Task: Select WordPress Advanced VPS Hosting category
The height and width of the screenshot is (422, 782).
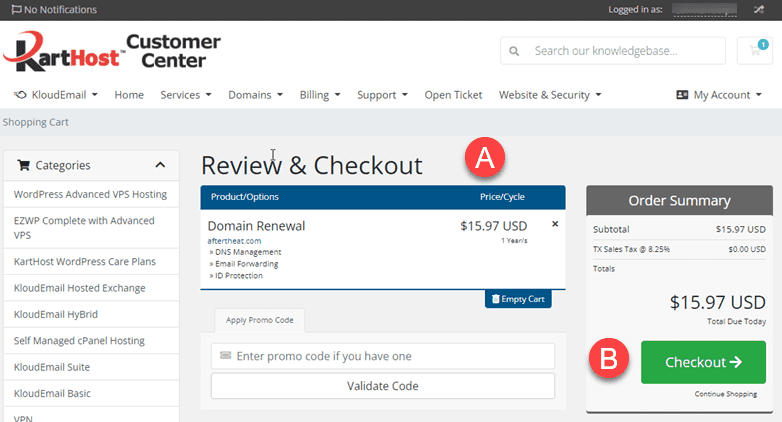Action: pyautogui.click(x=91, y=194)
